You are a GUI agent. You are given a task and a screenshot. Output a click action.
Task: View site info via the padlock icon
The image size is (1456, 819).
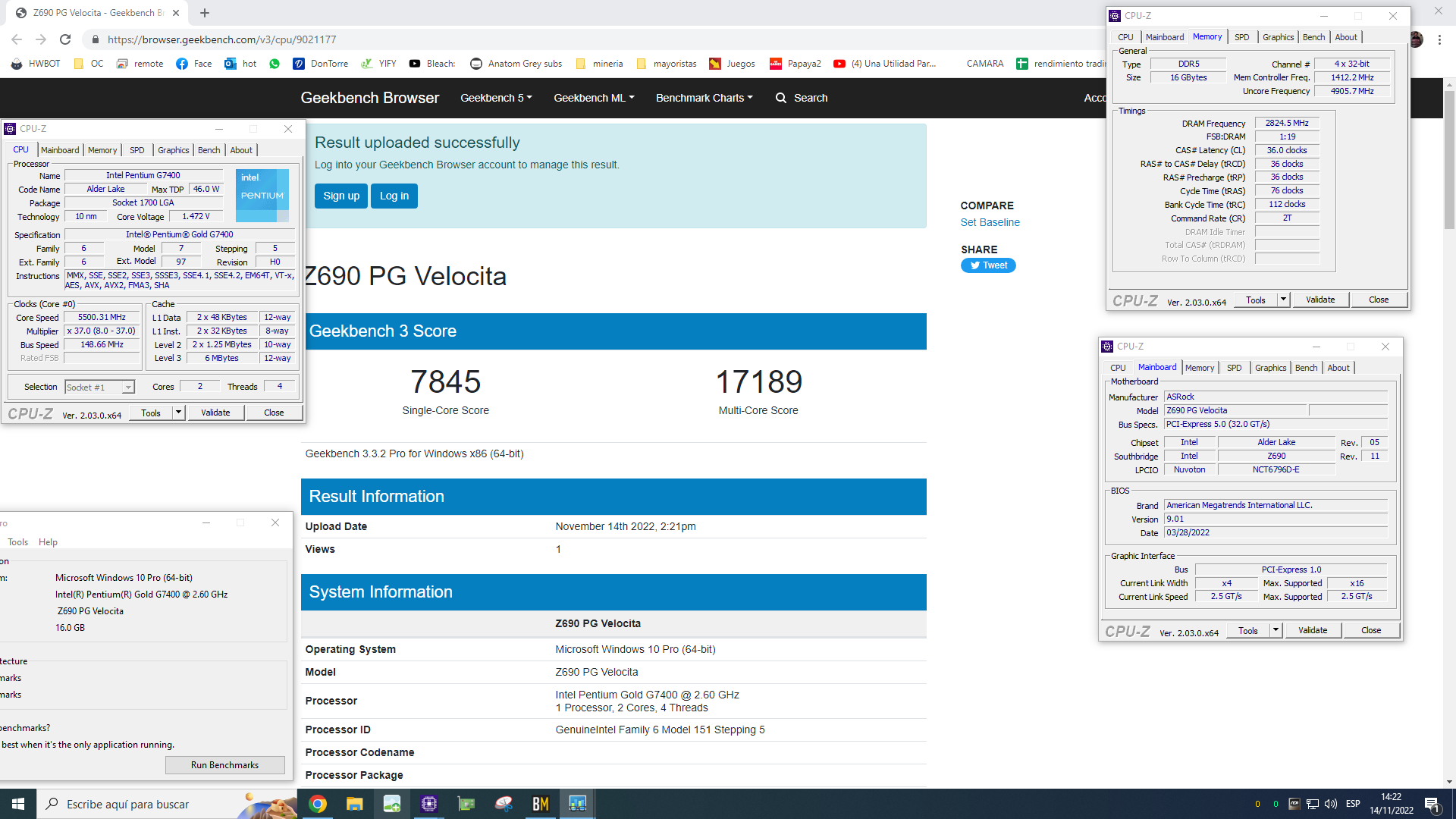(95, 39)
